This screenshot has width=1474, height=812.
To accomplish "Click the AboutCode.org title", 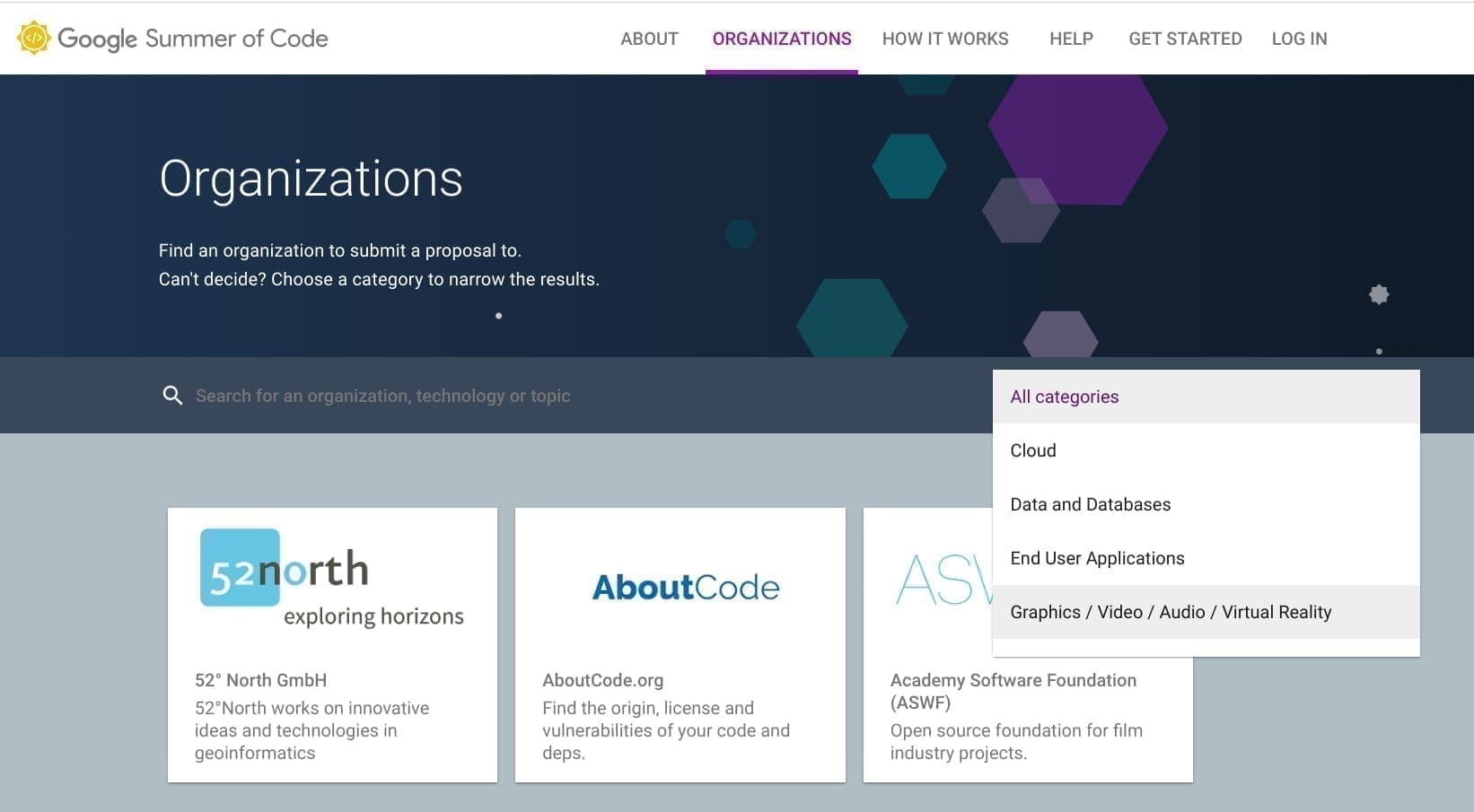I will pos(602,680).
